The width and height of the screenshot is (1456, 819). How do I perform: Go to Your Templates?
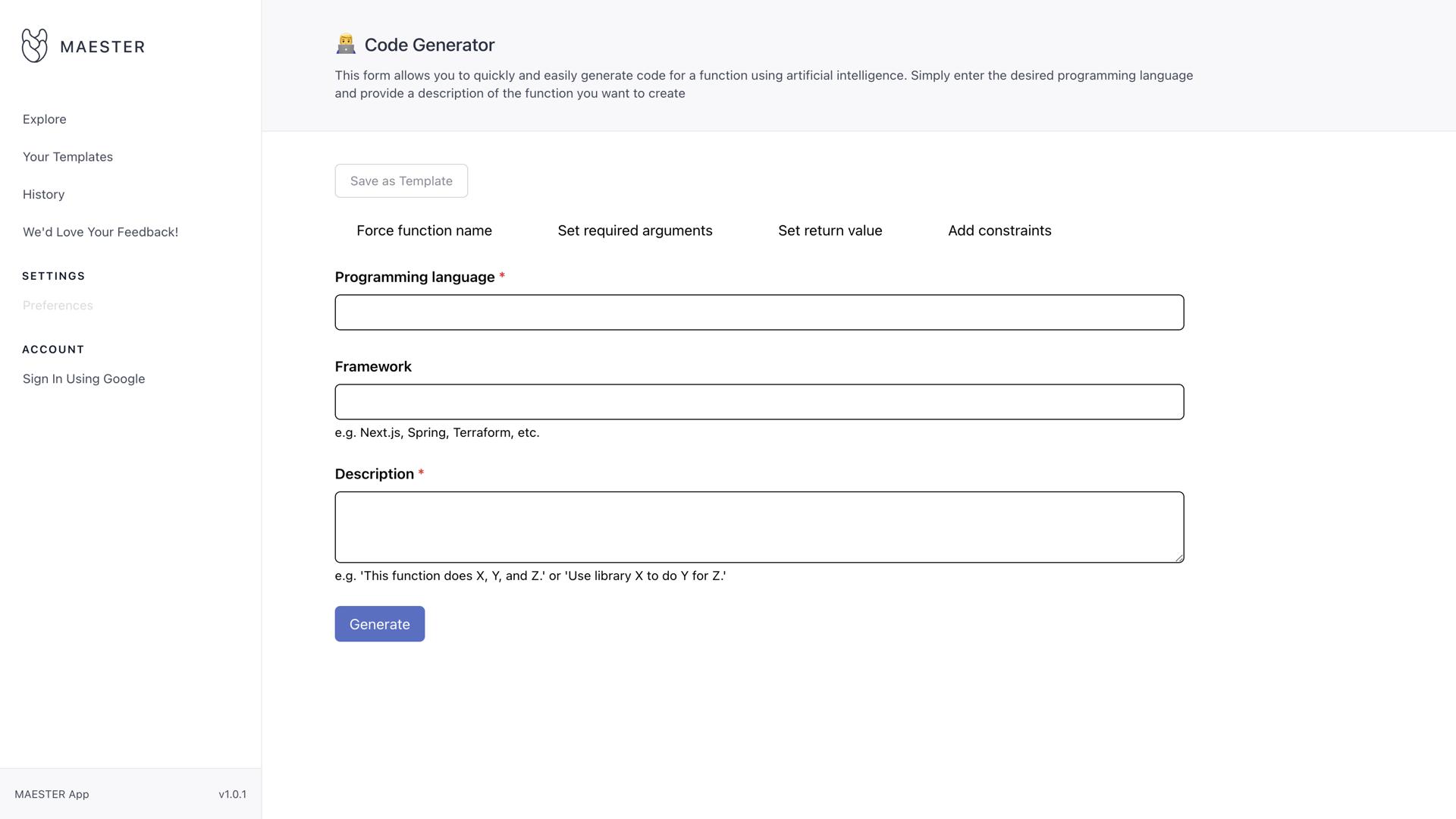click(67, 157)
